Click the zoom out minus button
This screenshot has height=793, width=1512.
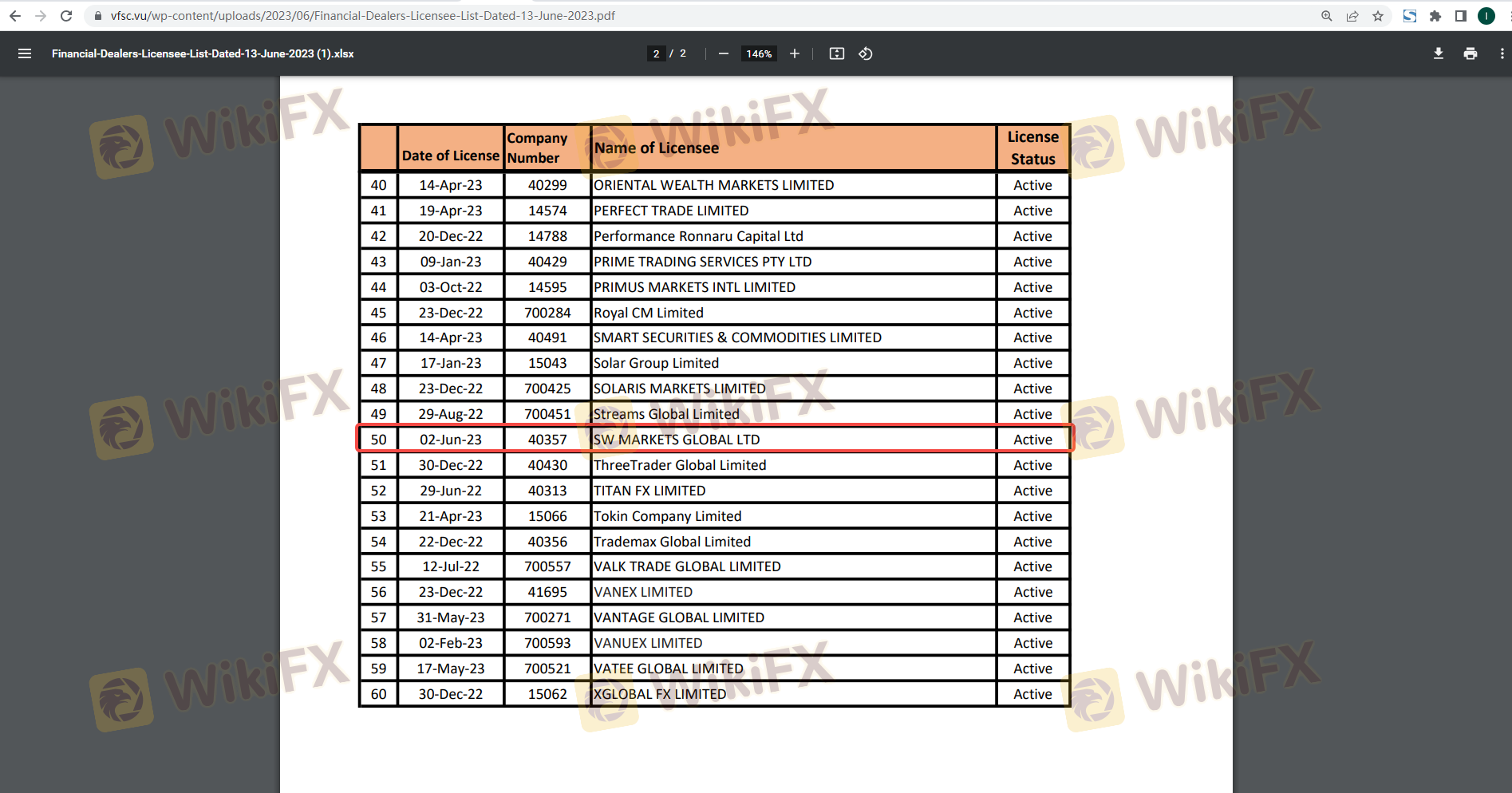pyautogui.click(x=723, y=53)
